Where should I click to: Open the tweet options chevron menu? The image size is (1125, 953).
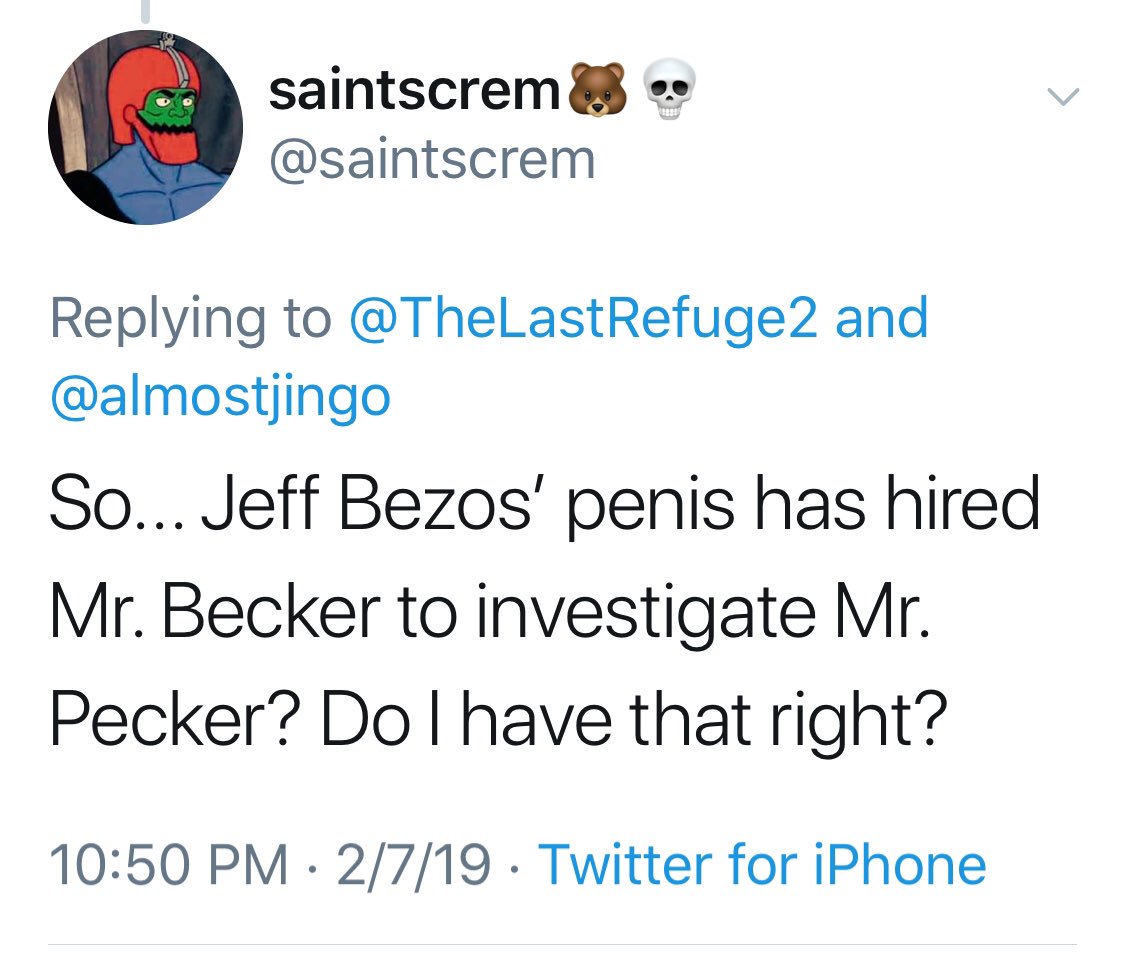[1063, 96]
